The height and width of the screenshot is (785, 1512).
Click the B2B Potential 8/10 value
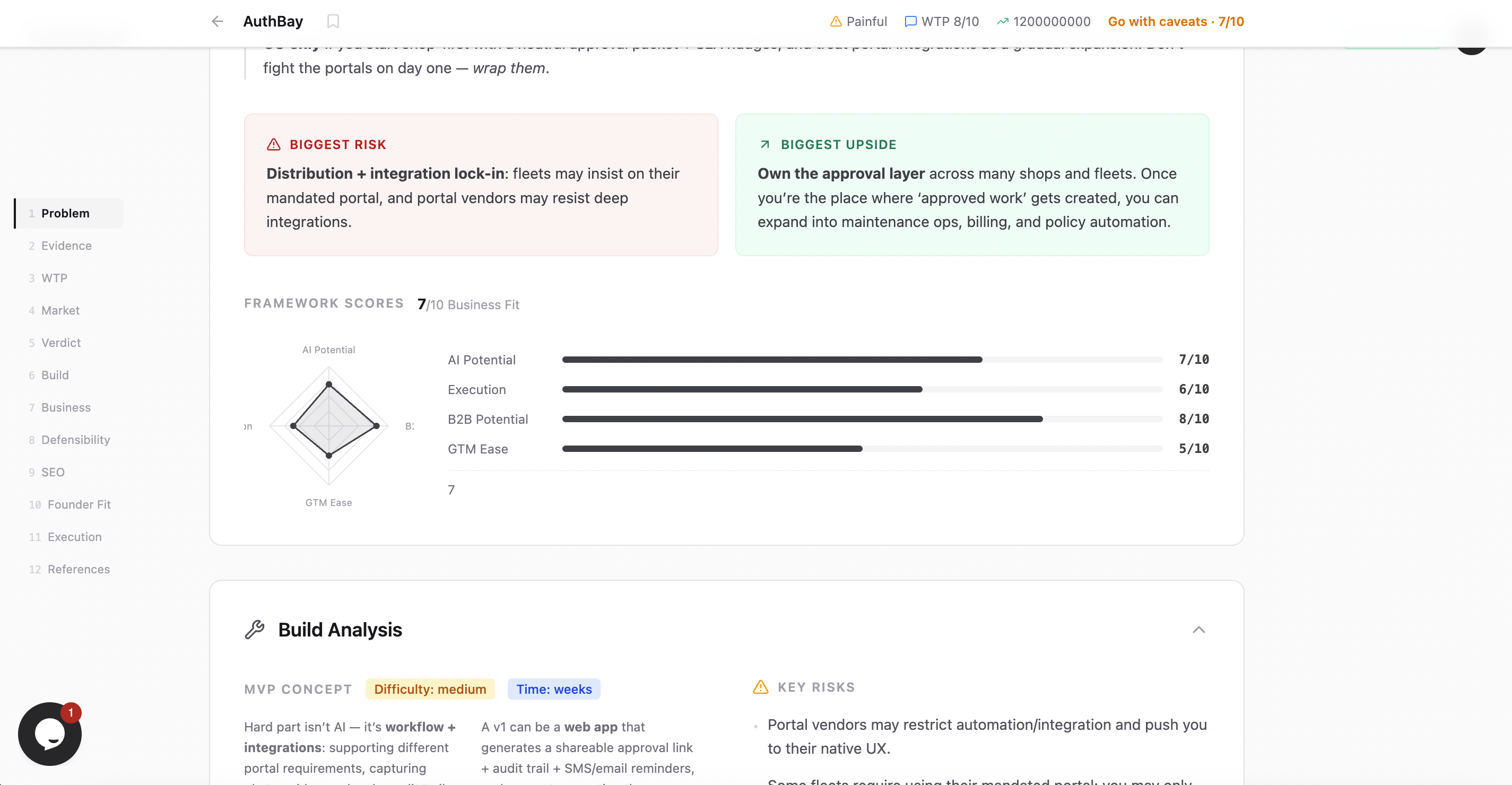(x=1194, y=419)
